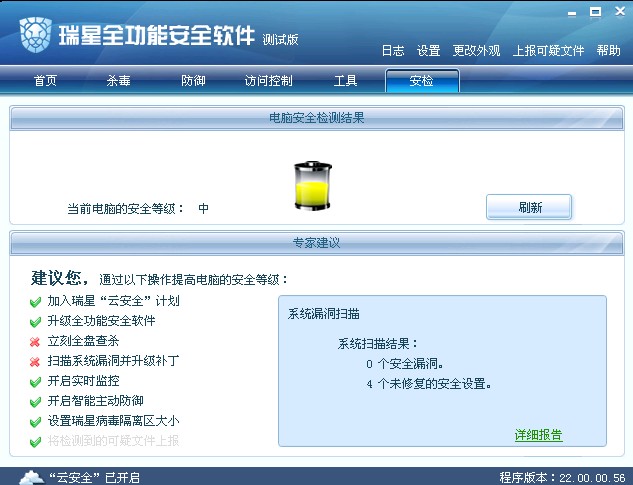Click the text 4 个未修复的安全设置。

[429, 384]
